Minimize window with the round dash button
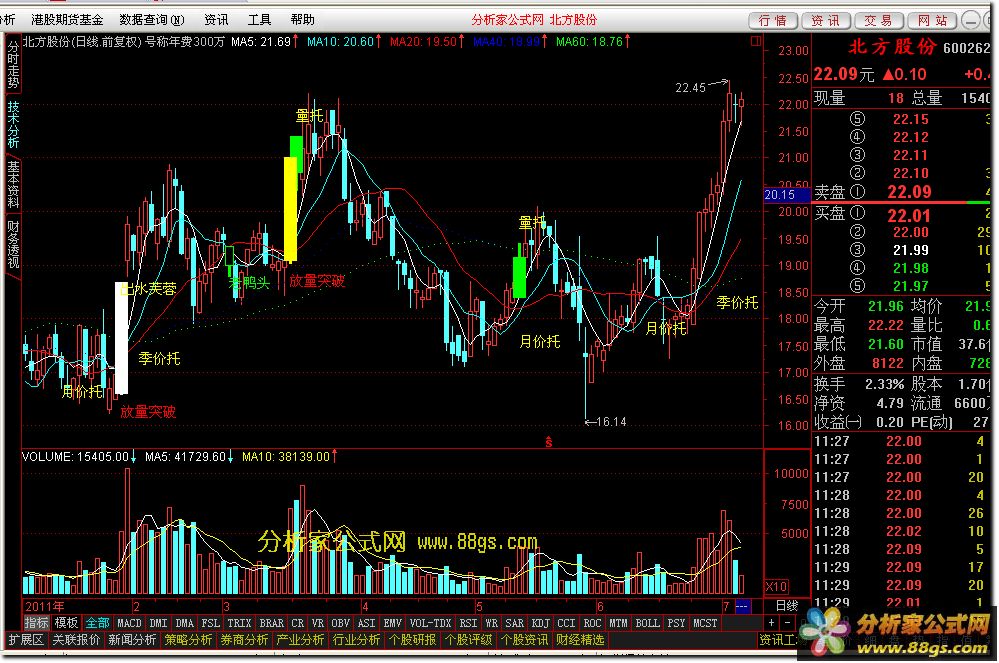The width and height of the screenshot is (999, 663). coord(970,21)
